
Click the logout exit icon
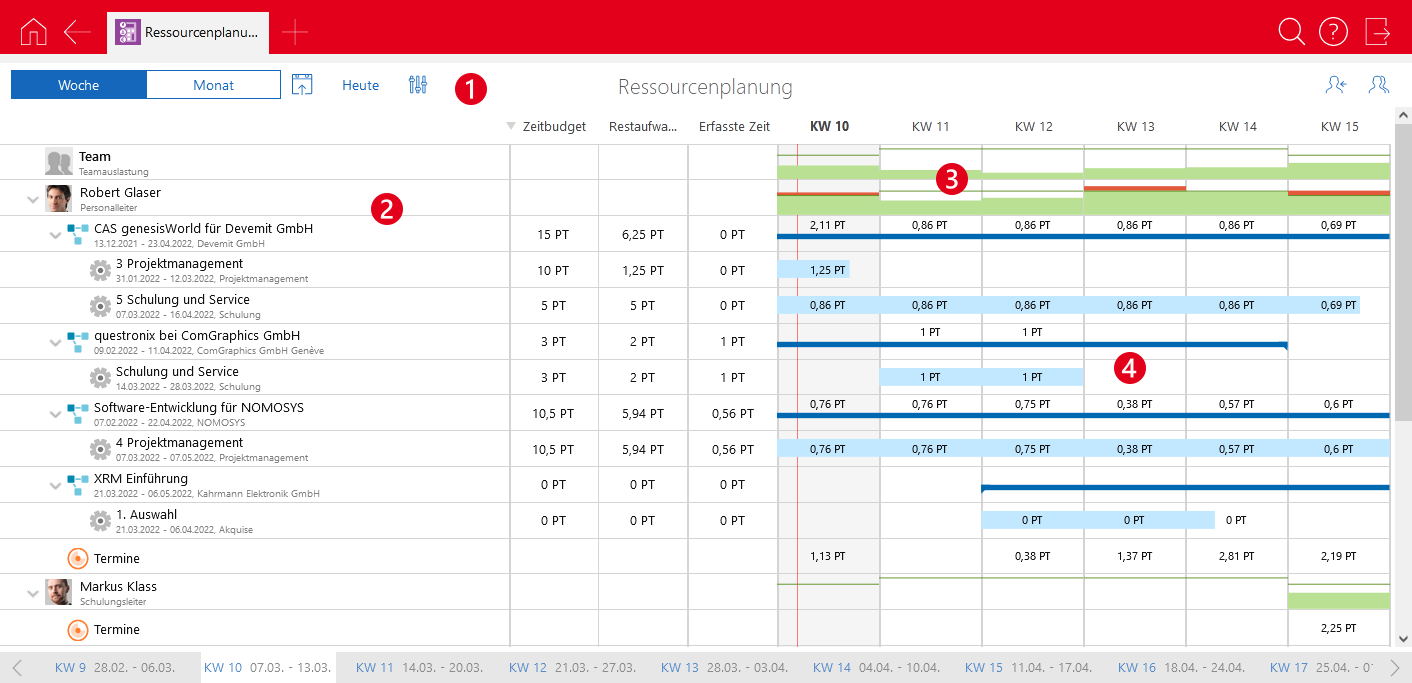(1377, 31)
